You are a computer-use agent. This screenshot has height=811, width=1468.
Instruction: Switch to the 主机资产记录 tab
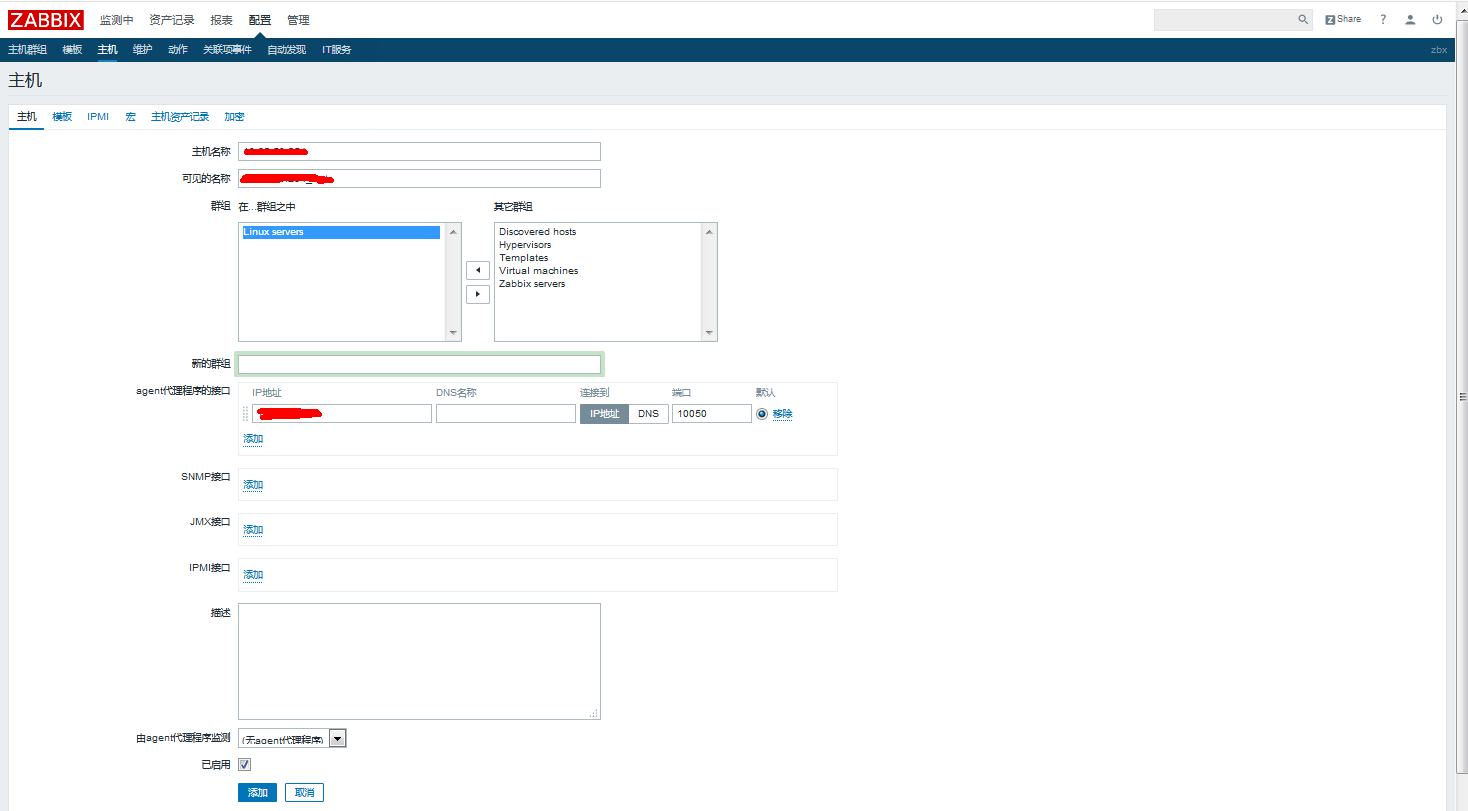coord(180,117)
